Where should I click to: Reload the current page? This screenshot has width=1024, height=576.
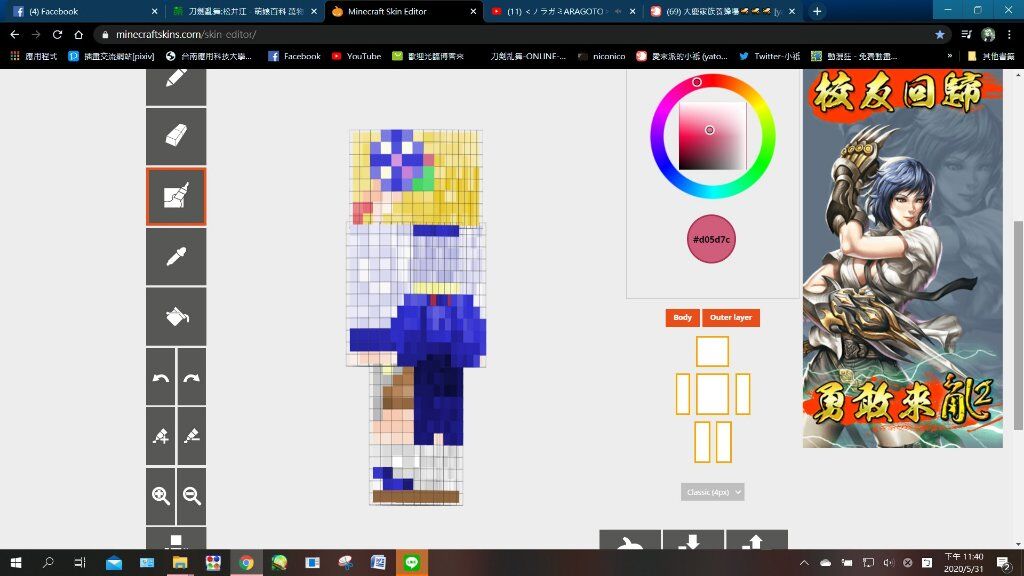[57, 35]
